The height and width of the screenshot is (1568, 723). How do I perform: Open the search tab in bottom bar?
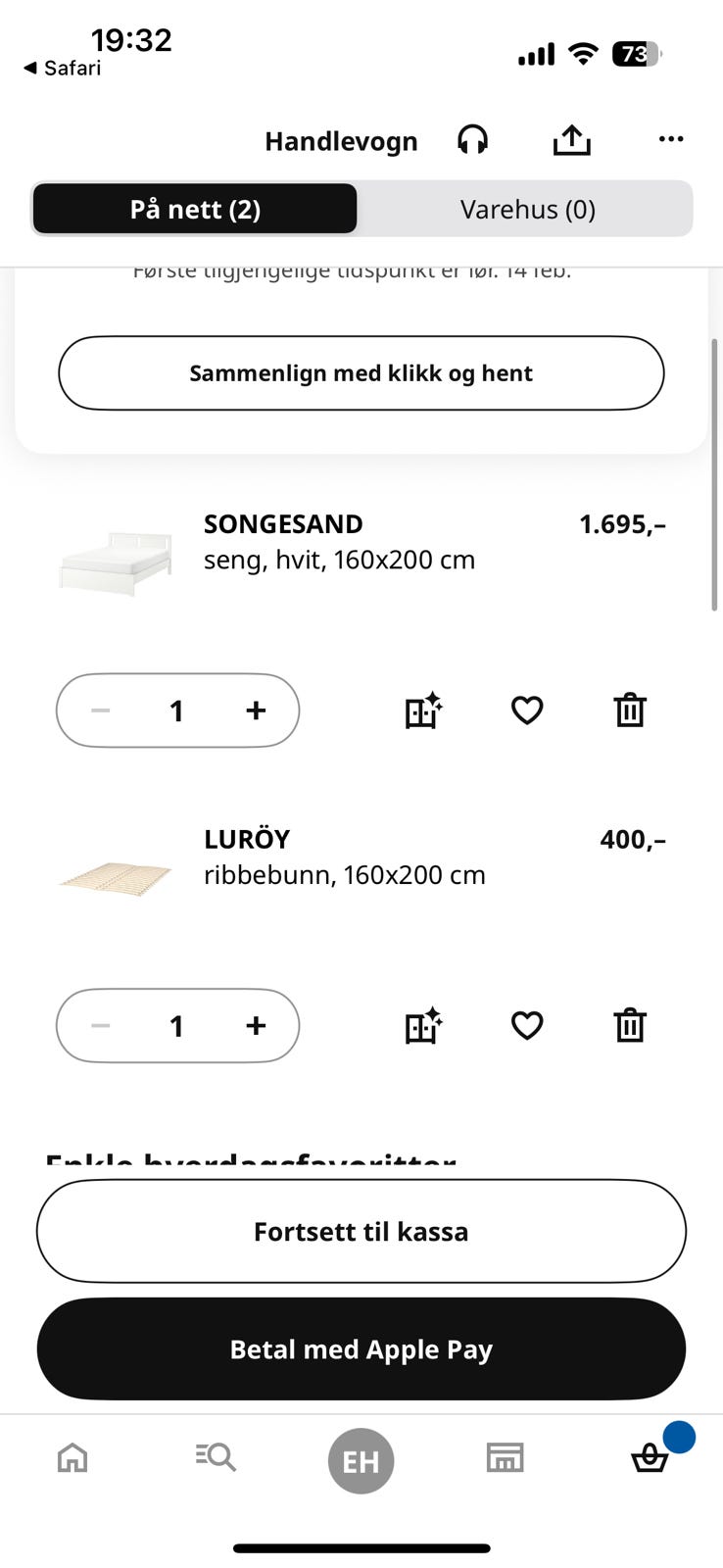click(x=216, y=1458)
